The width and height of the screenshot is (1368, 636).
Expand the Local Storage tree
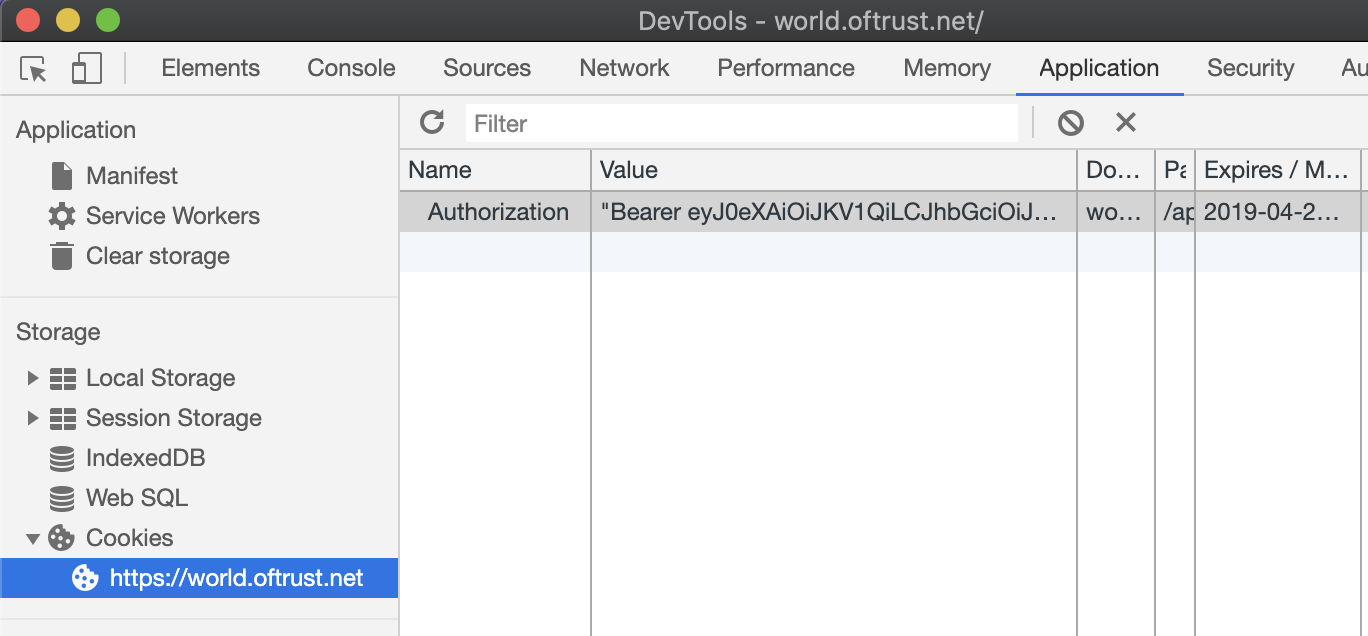[x=33, y=378]
